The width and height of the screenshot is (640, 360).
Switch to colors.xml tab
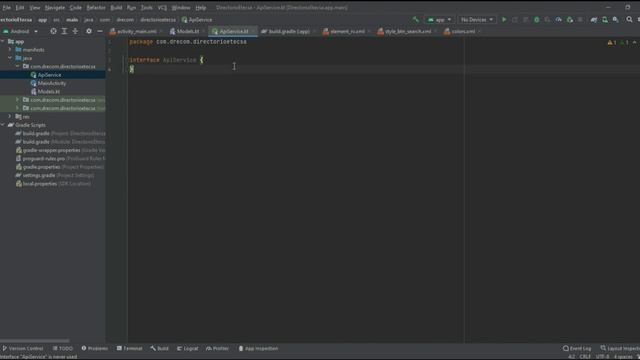(x=463, y=31)
